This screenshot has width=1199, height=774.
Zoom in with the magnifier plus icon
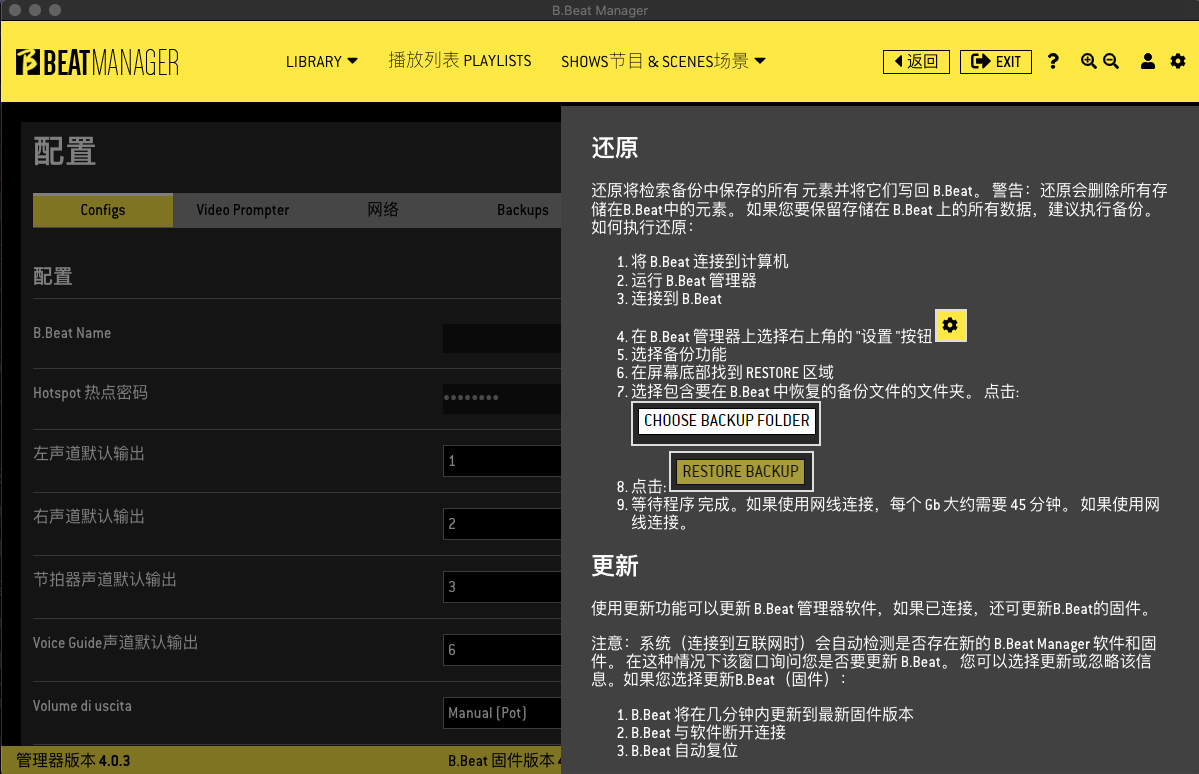[x=1088, y=61]
